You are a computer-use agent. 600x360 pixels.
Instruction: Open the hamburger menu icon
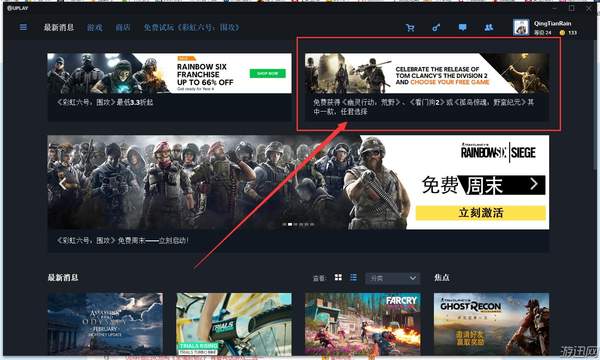[x=23, y=27]
